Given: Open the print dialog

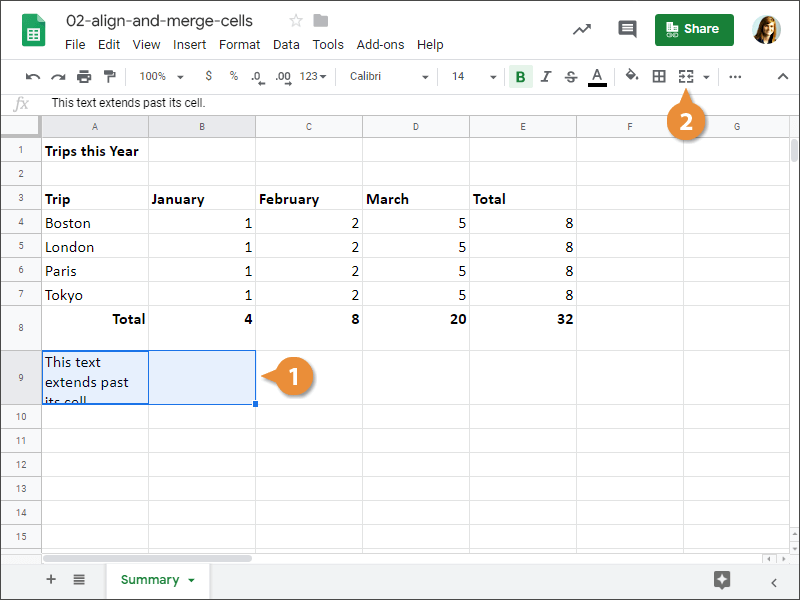Looking at the screenshot, I should tap(84, 76).
